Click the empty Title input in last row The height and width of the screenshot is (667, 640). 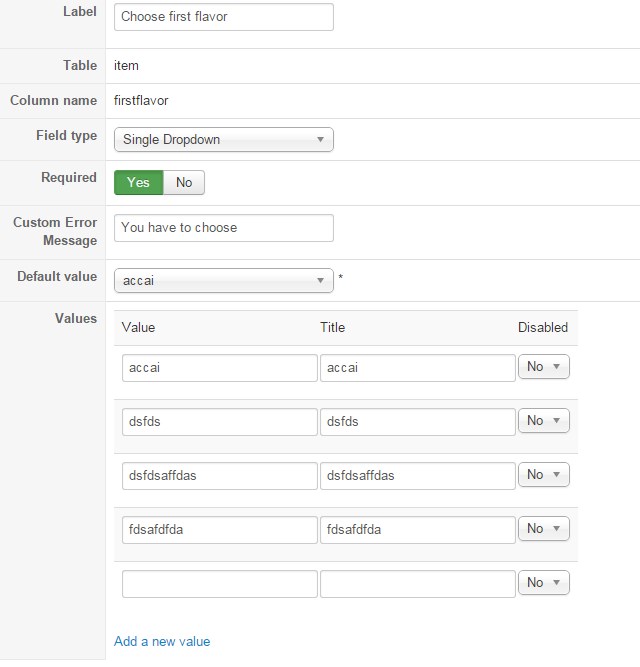click(417, 584)
